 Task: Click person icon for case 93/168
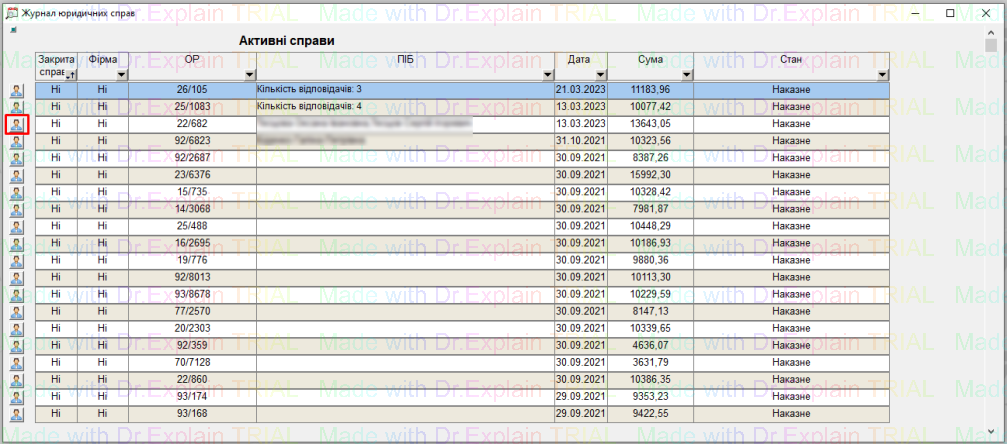point(17,413)
